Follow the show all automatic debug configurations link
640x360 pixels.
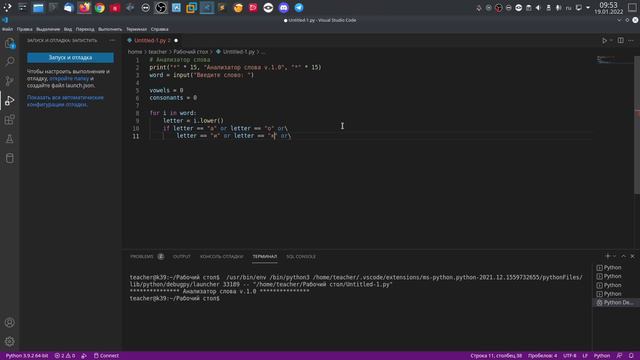(x=65, y=101)
